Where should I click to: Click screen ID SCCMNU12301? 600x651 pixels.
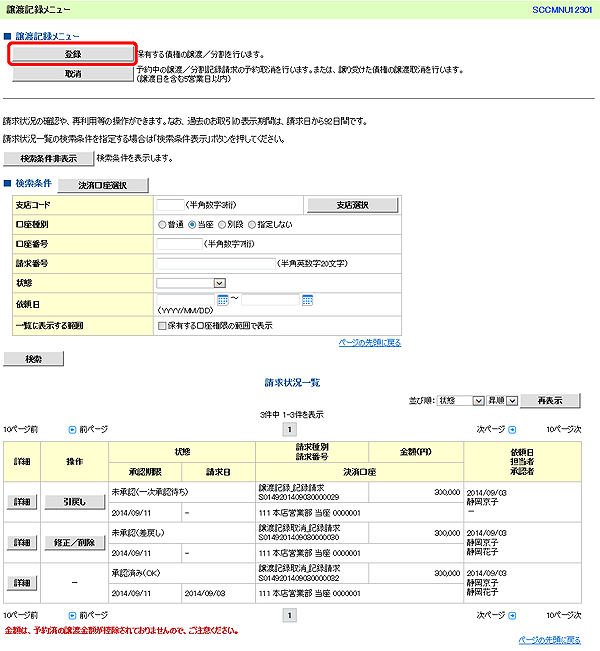point(562,10)
